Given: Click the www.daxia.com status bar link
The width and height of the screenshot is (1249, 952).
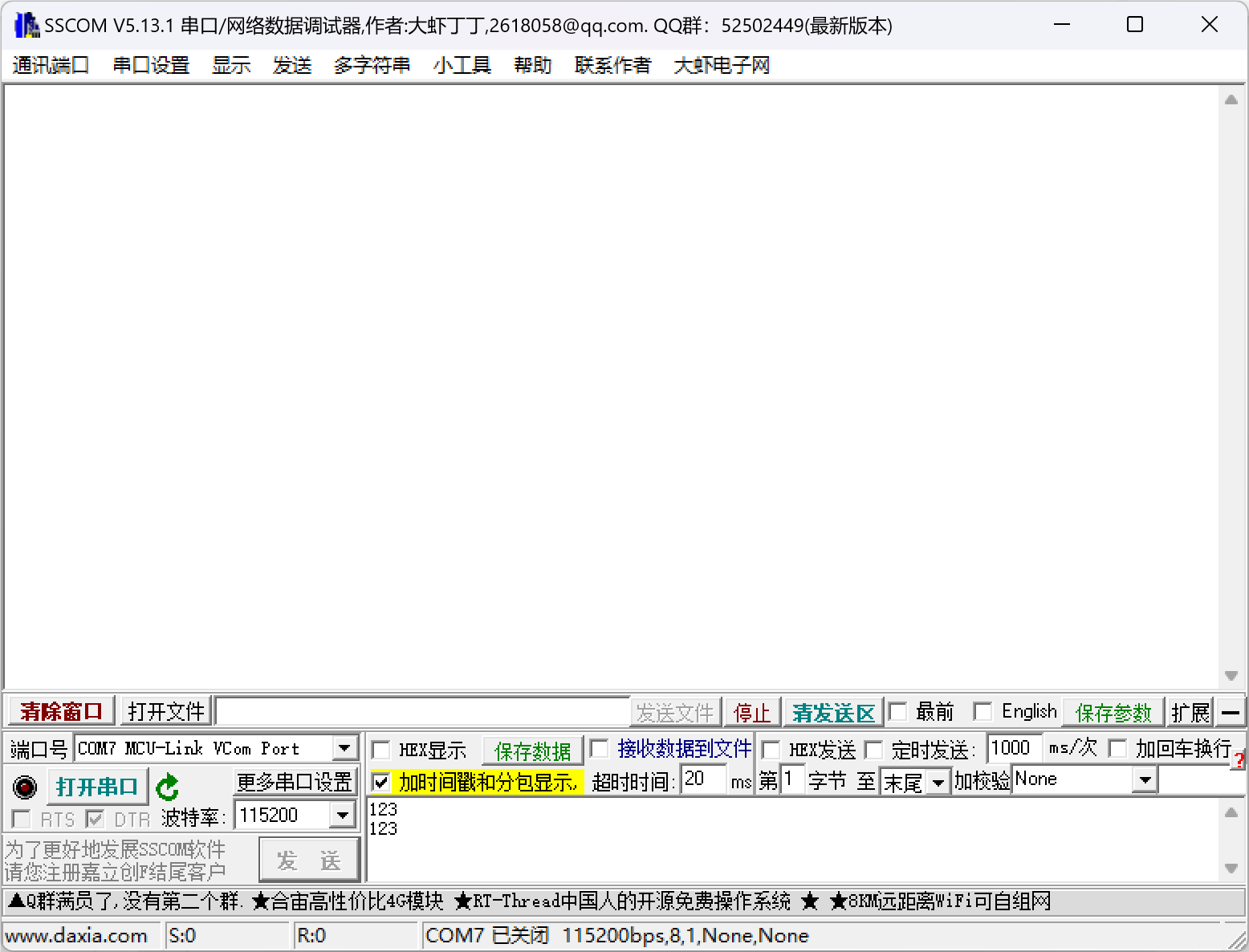Looking at the screenshot, I should pyautogui.click(x=76, y=936).
